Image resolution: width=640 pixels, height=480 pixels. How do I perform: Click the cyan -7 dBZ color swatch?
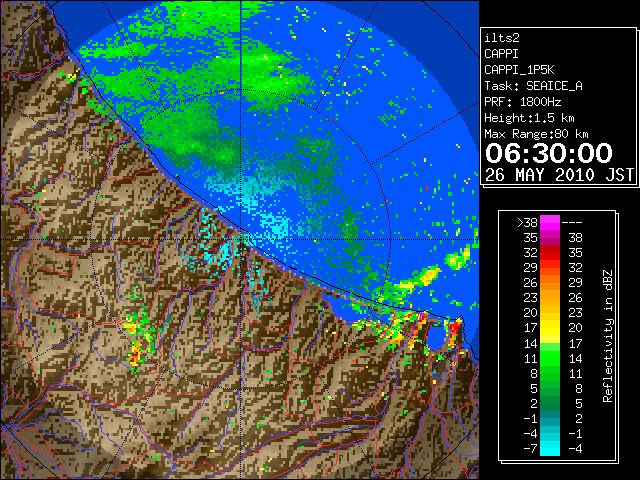coord(550,448)
